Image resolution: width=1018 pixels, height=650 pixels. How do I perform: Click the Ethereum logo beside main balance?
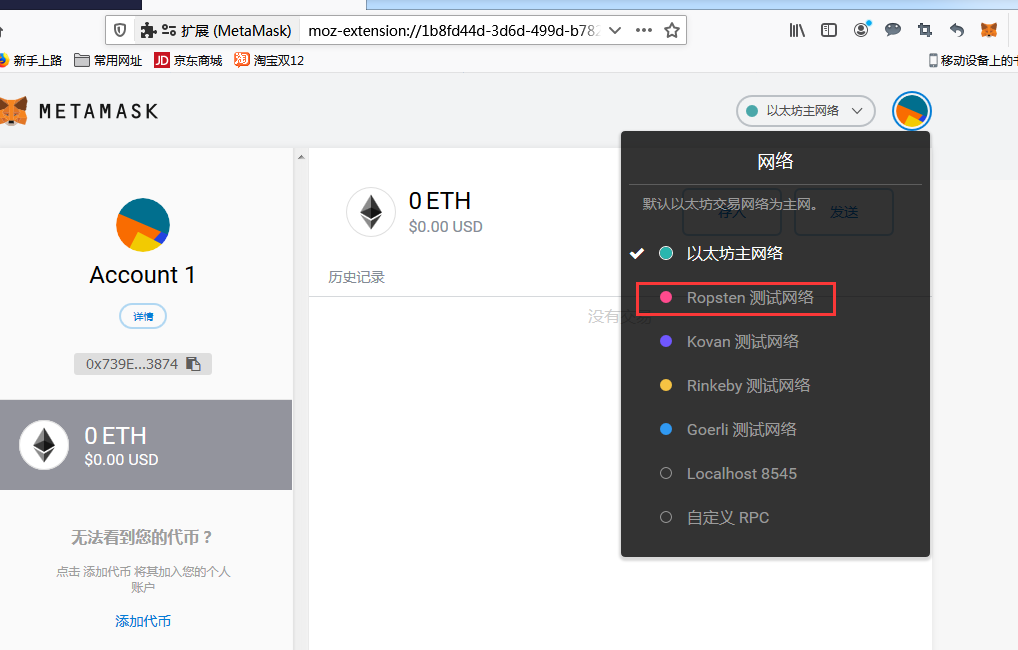pyautogui.click(x=371, y=212)
